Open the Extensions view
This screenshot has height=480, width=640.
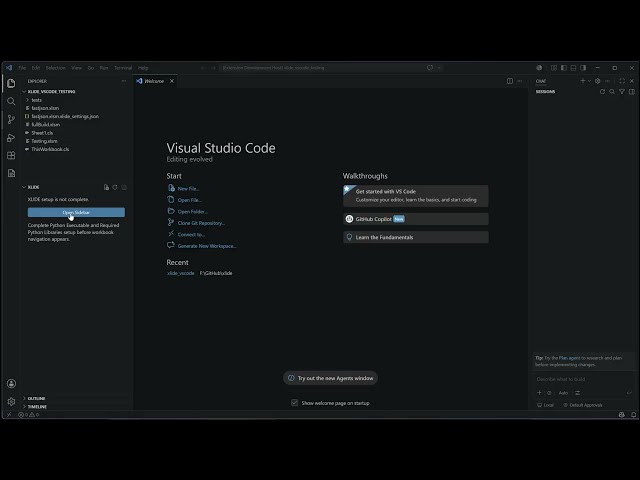[11, 156]
